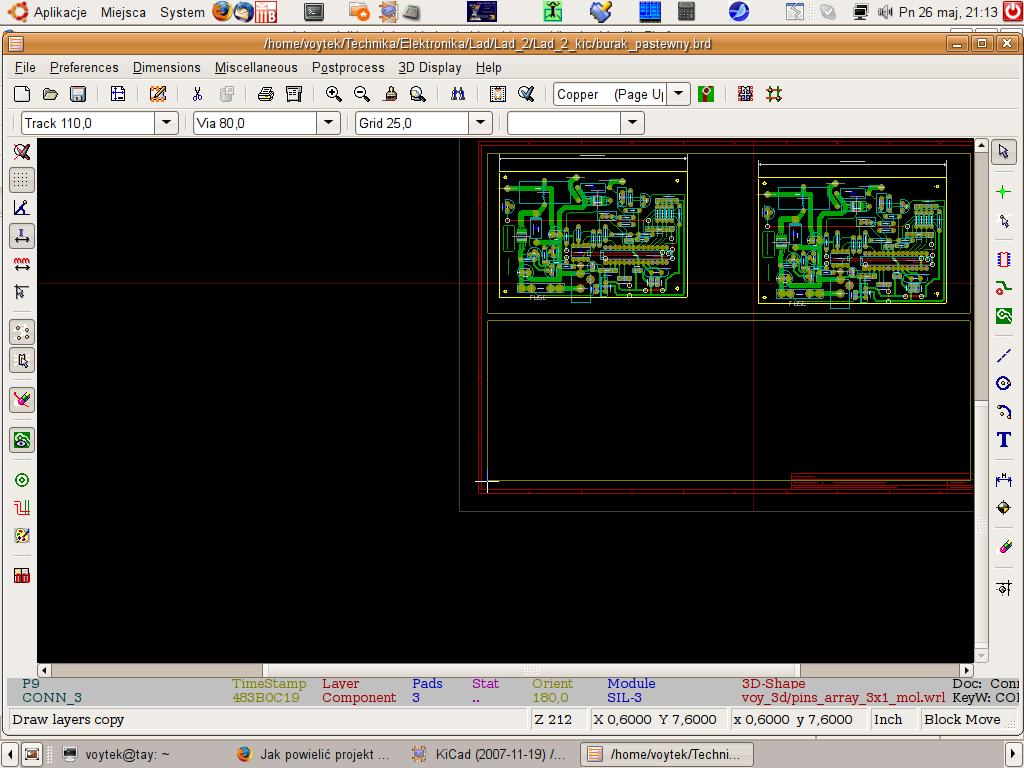Expand the empty zoom selection dropdown
This screenshot has width=1024, height=768.
[x=632, y=123]
